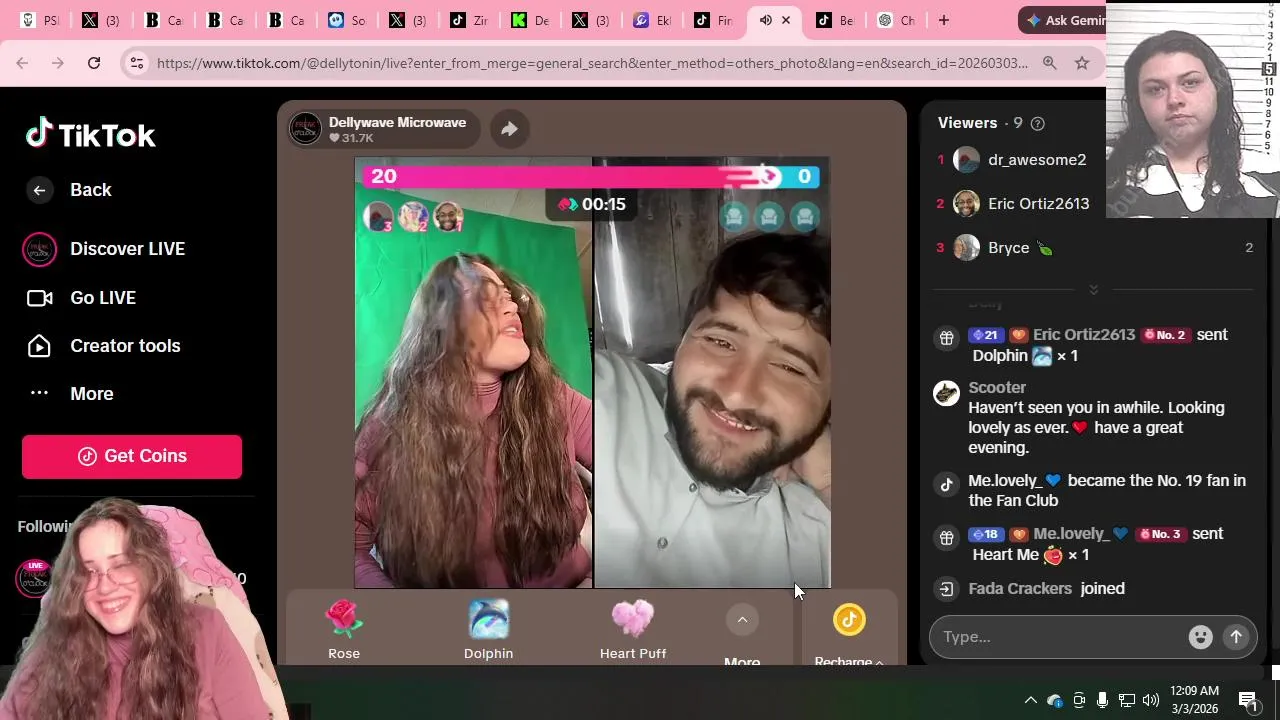Open the opponent's empty supporter seats

coord(769,217)
